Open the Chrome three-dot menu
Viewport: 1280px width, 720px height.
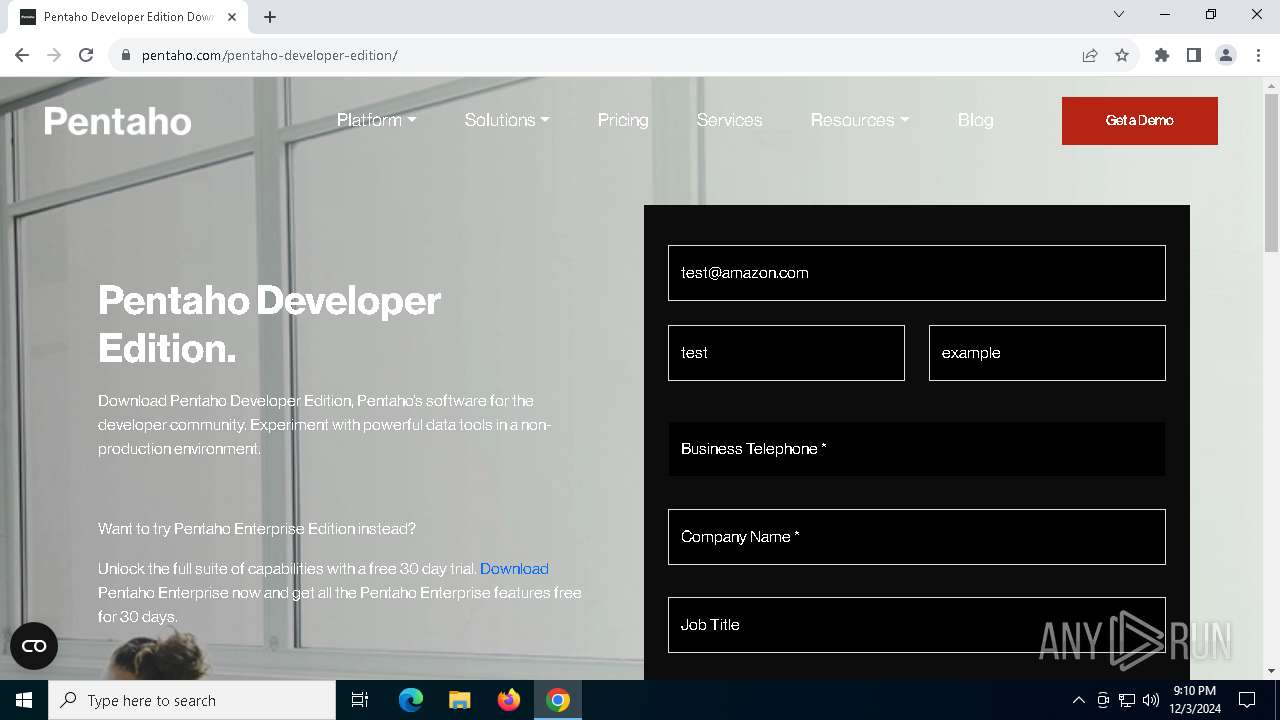point(1257,55)
